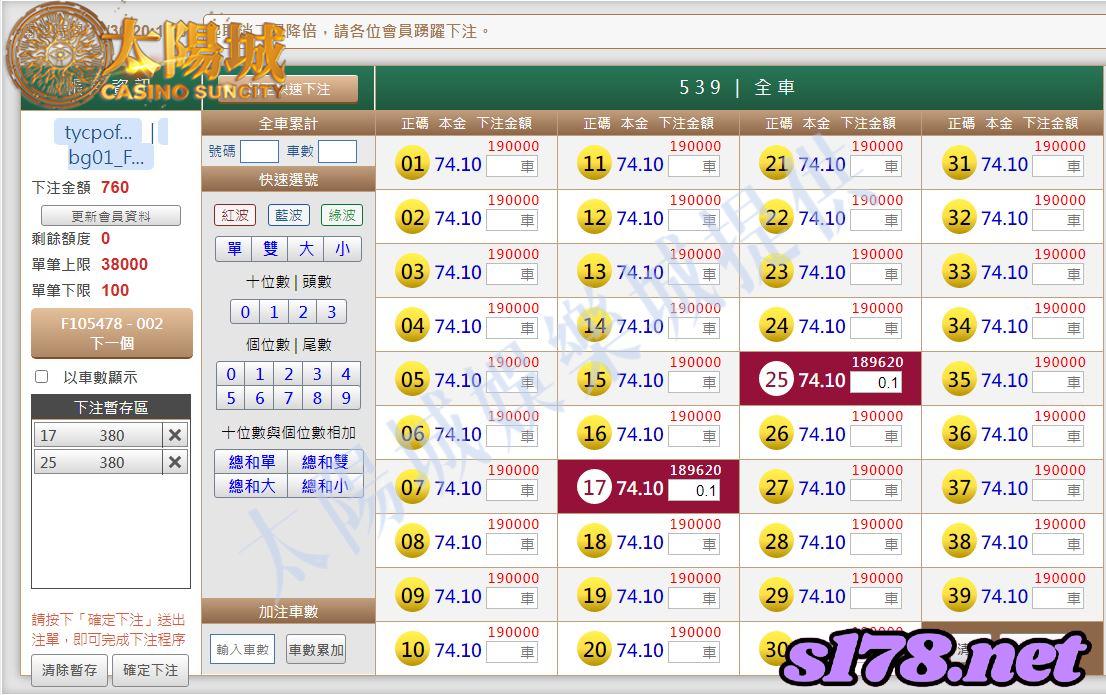Select yellow ball number 13
This screenshot has width=1106, height=695.
595,272
